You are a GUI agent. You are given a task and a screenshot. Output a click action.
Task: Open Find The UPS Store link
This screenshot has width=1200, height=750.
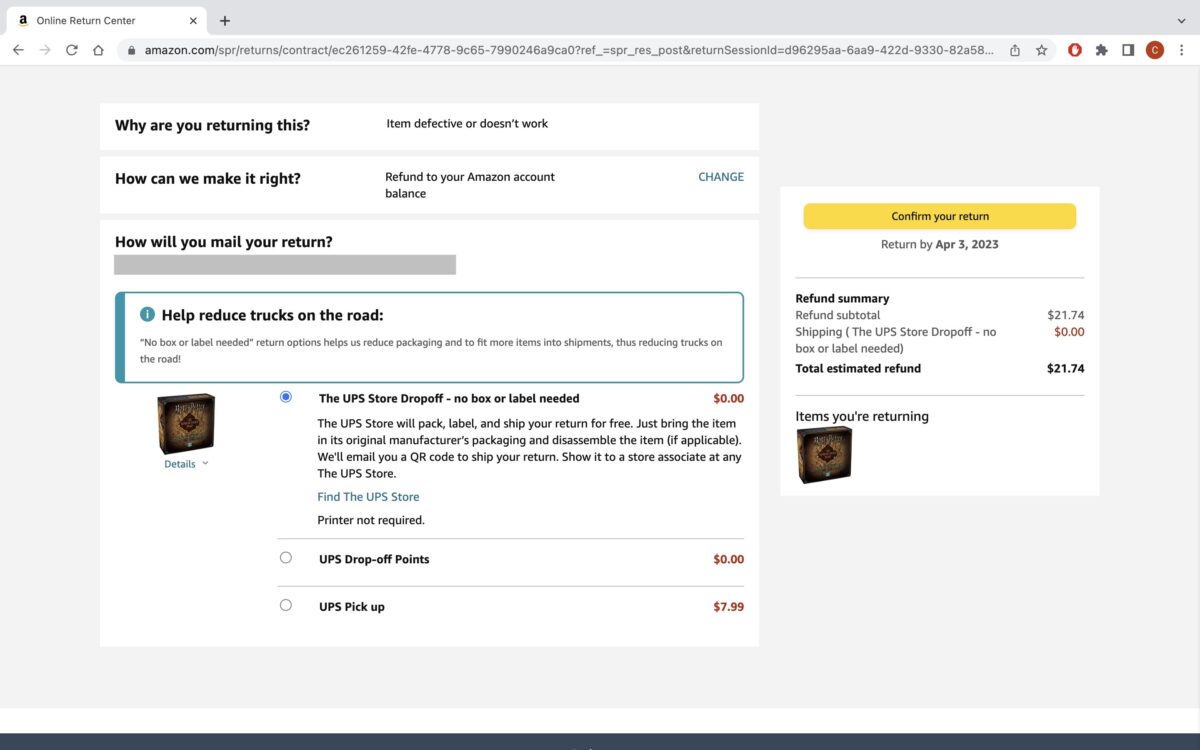click(x=368, y=497)
